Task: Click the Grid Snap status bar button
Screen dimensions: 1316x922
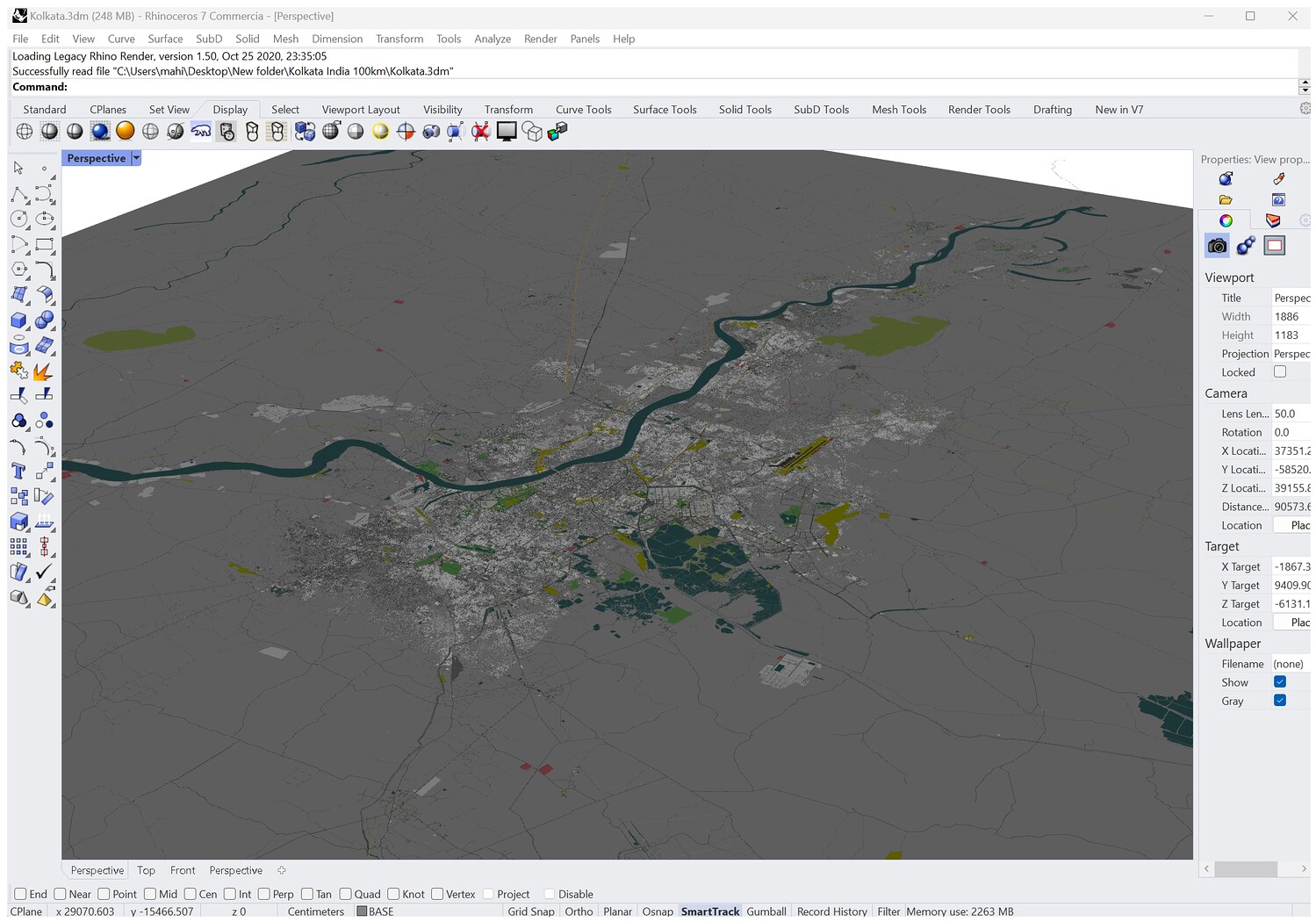Action: [530, 911]
